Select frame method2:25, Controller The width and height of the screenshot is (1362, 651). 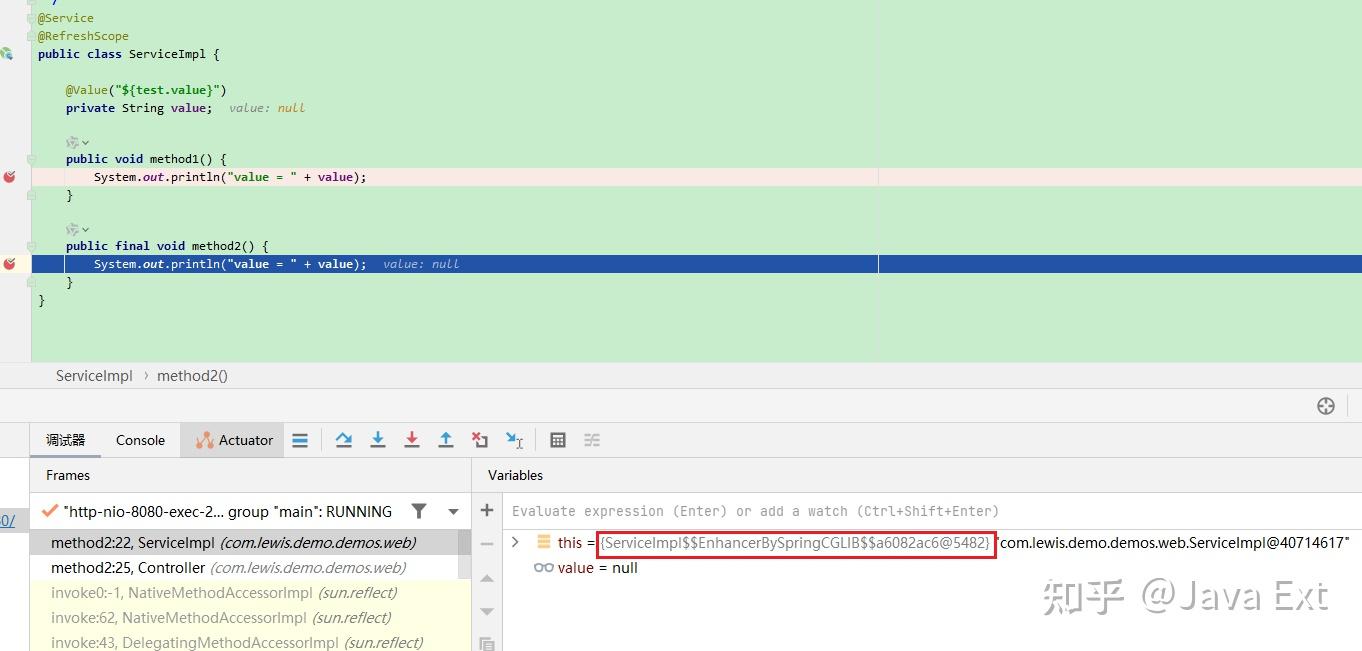pos(244,568)
